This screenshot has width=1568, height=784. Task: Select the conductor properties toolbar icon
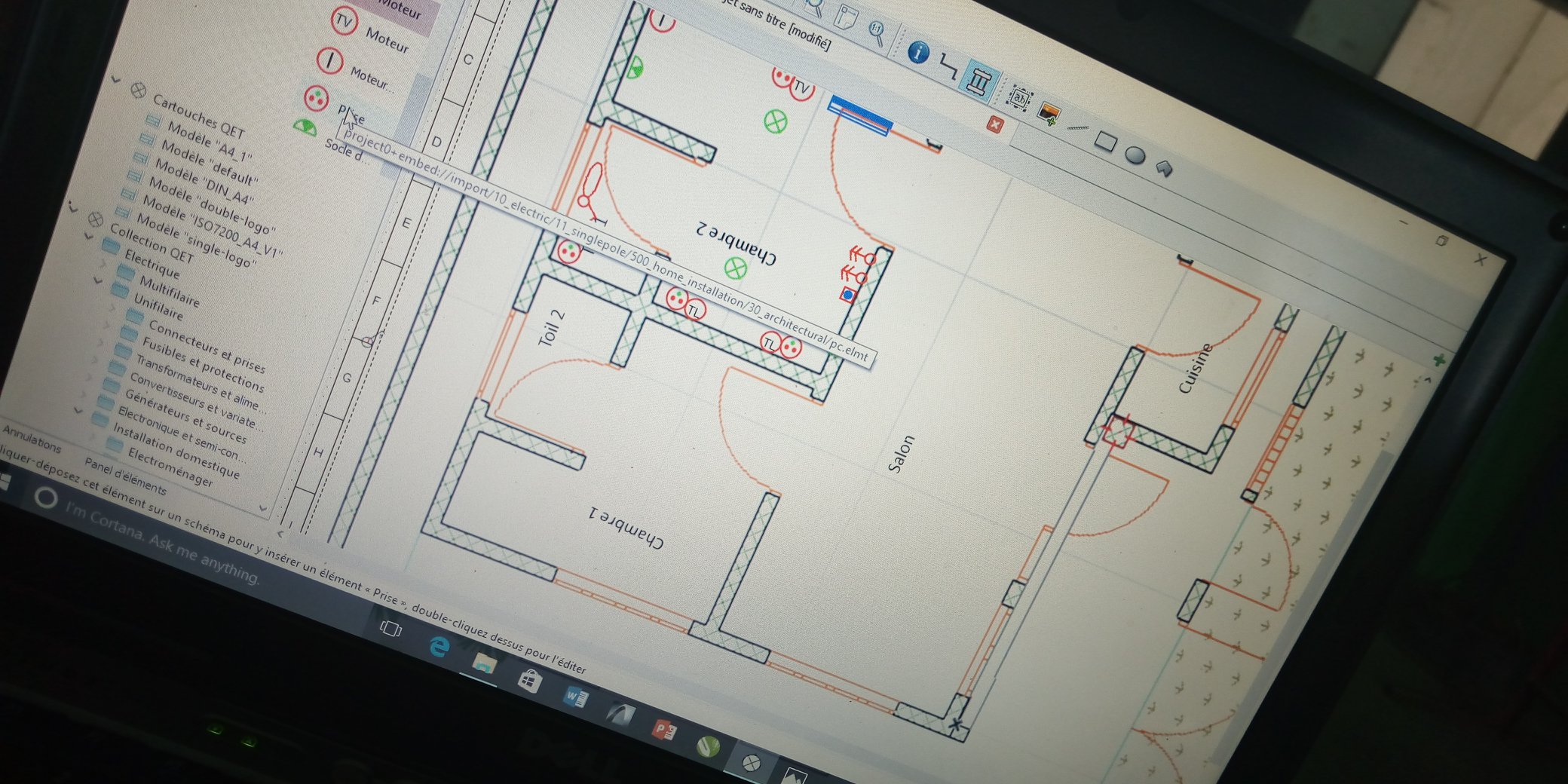click(948, 68)
